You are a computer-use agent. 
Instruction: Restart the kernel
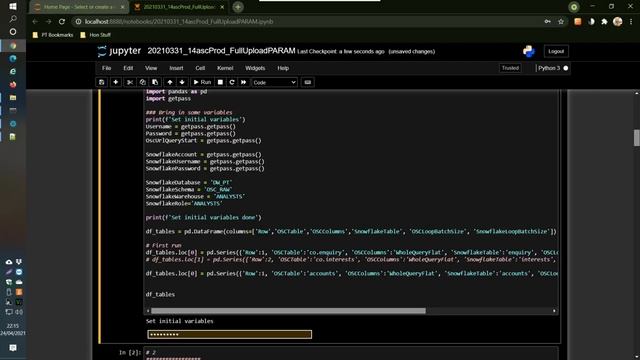tap(232, 82)
